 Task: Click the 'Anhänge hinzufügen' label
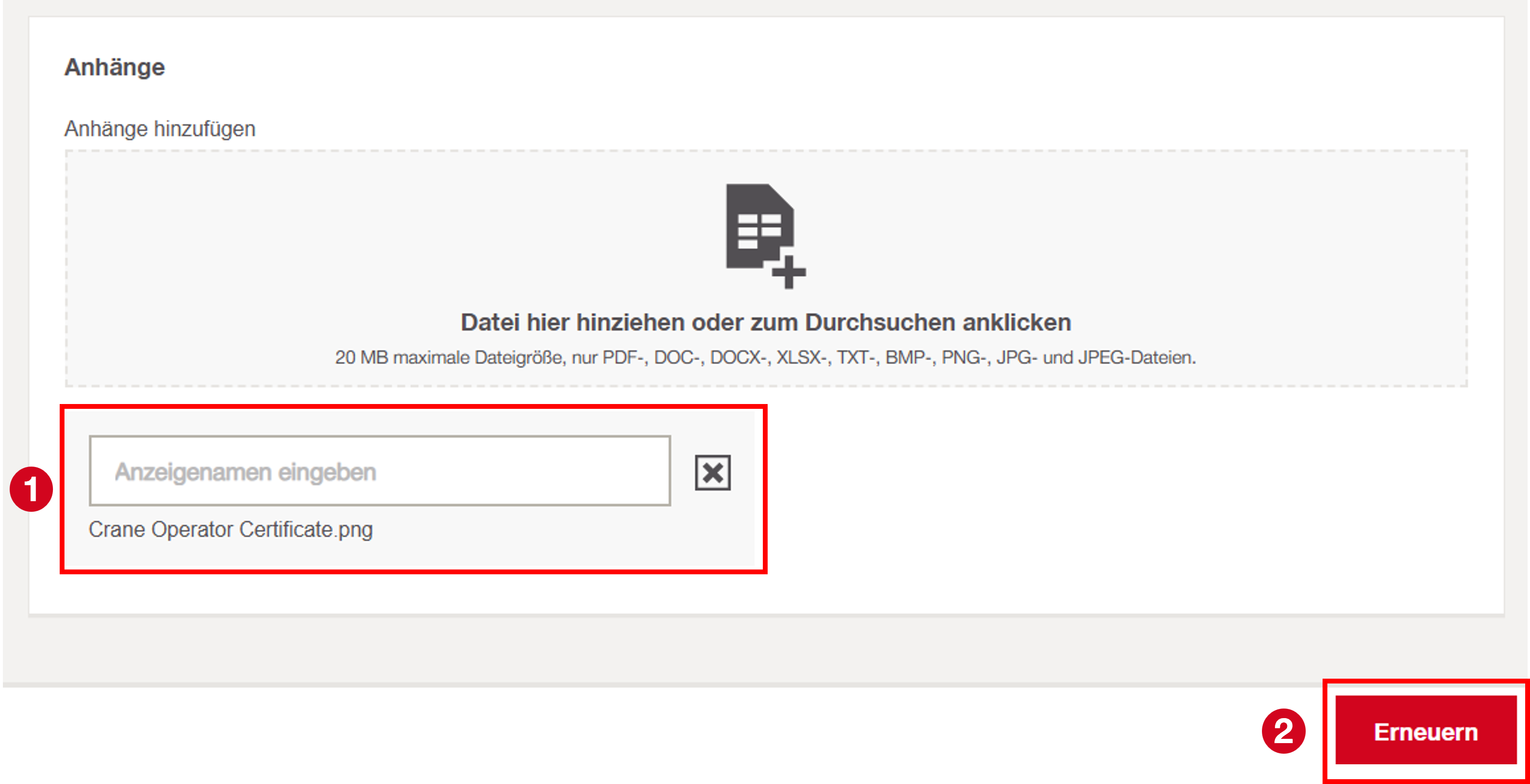160,129
